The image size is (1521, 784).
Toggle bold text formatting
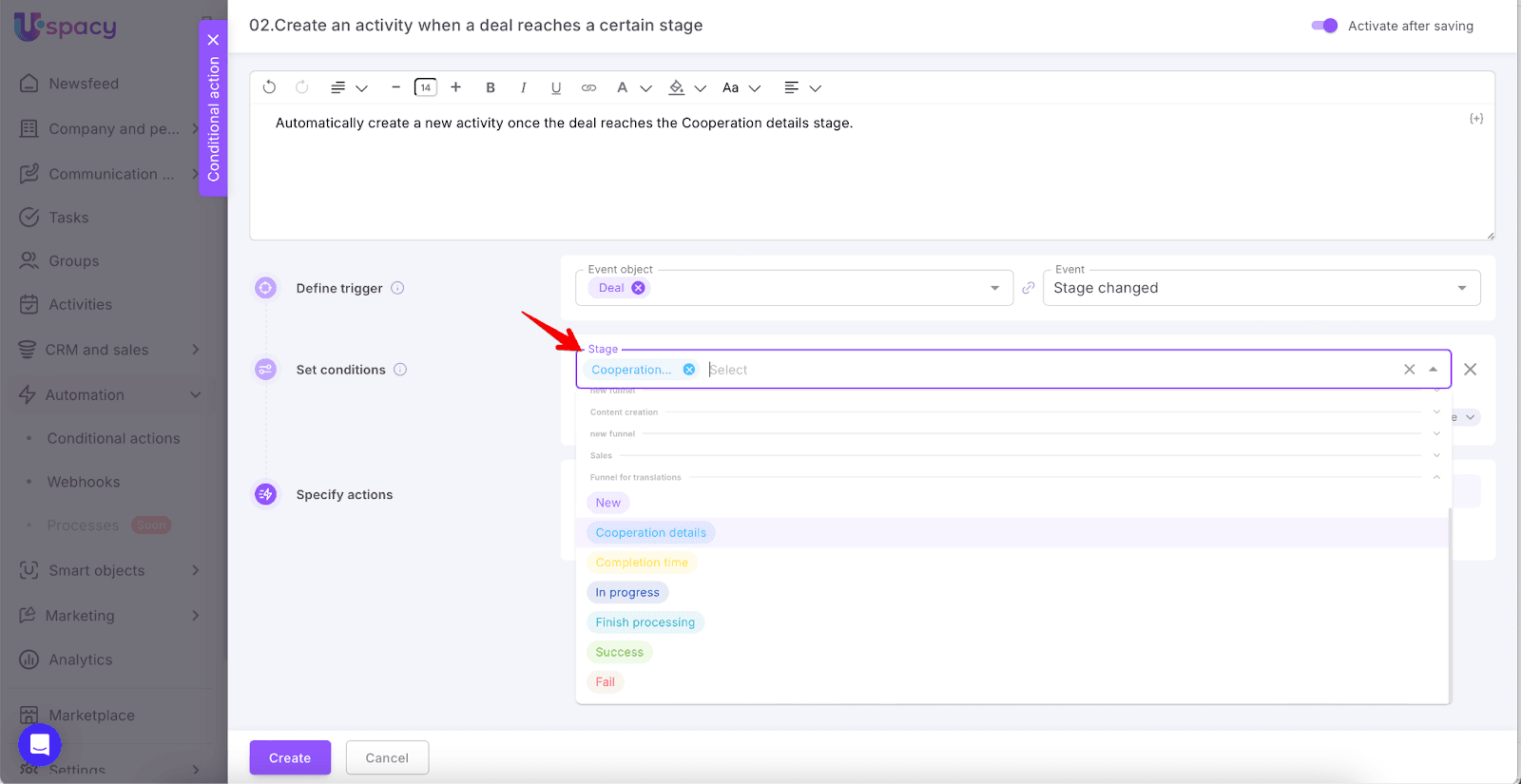point(491,87)
